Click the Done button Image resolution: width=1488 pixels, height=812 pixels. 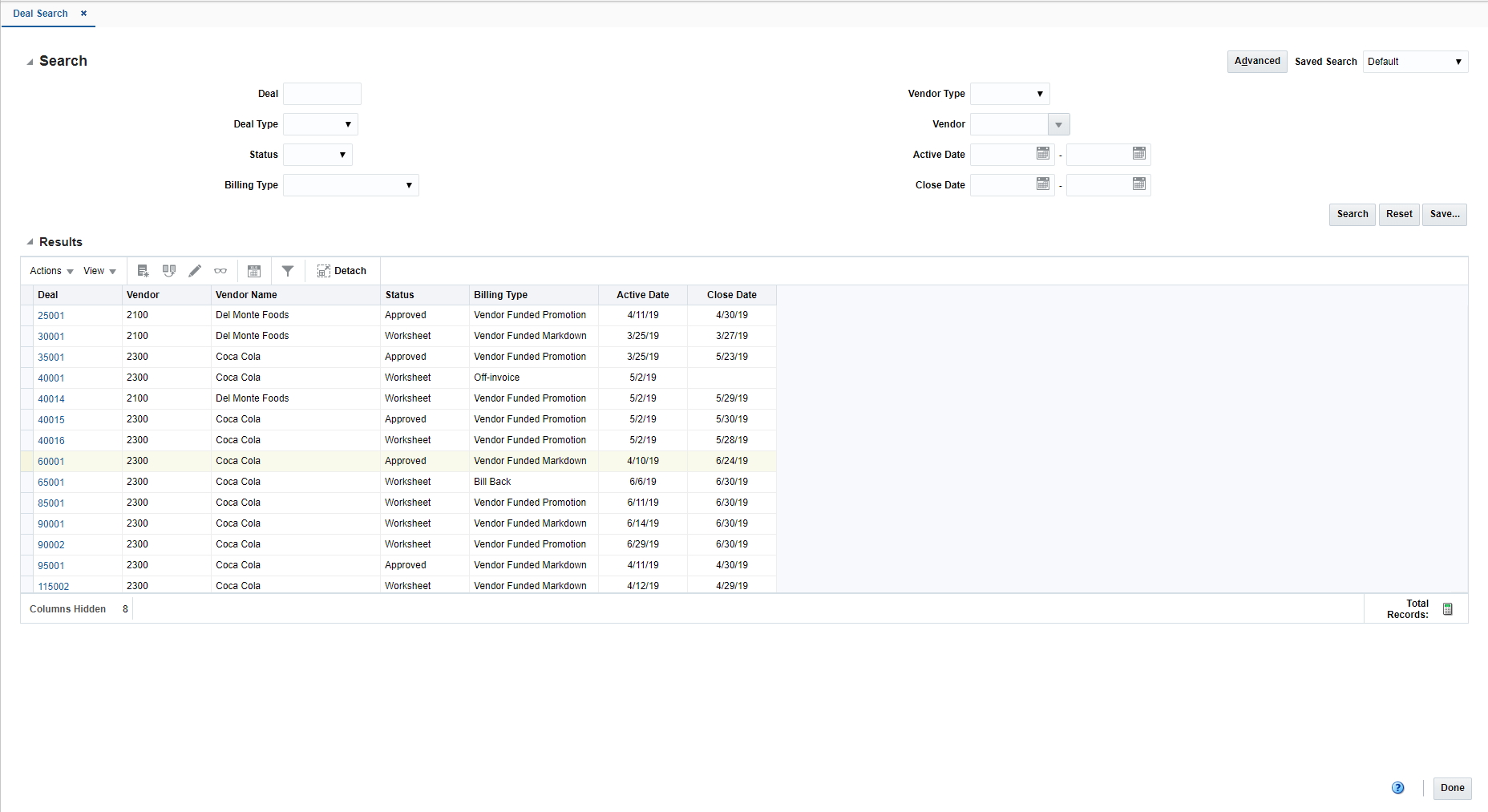(1453, 788)
